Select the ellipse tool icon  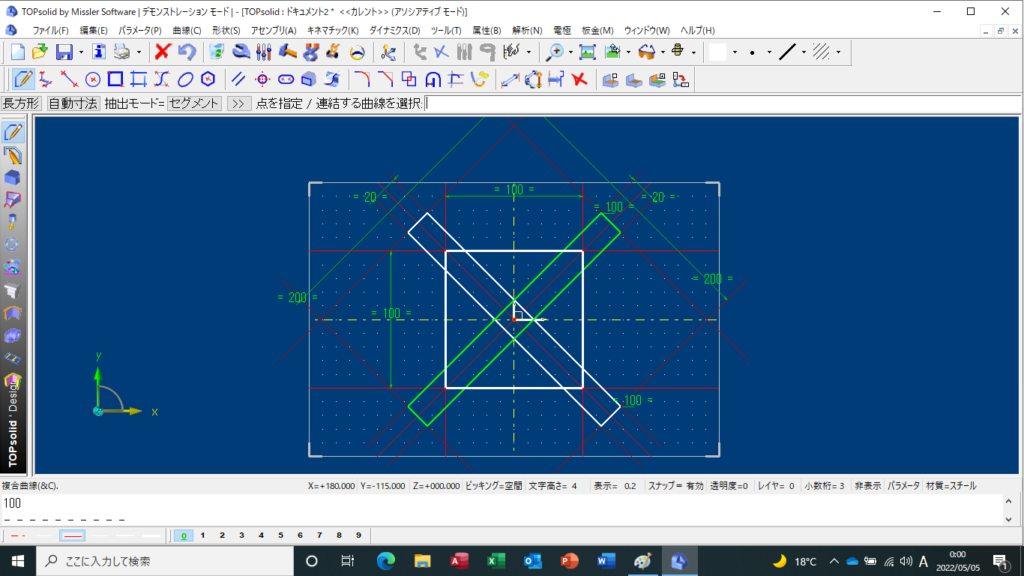[x=185, y=80]
